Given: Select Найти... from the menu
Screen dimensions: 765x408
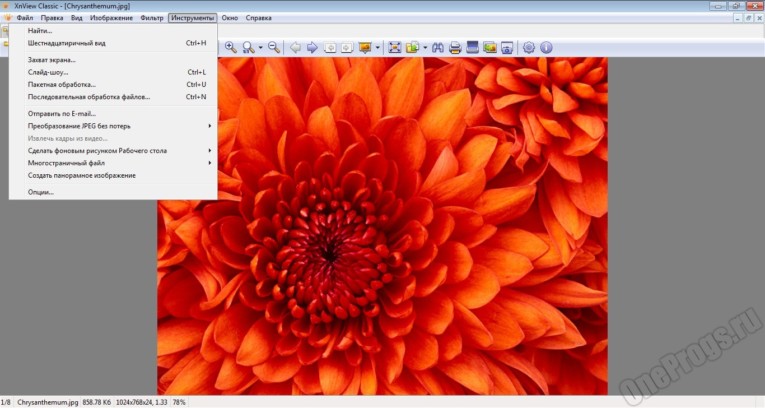Looking at the screenshot, I should coord(113,31).
